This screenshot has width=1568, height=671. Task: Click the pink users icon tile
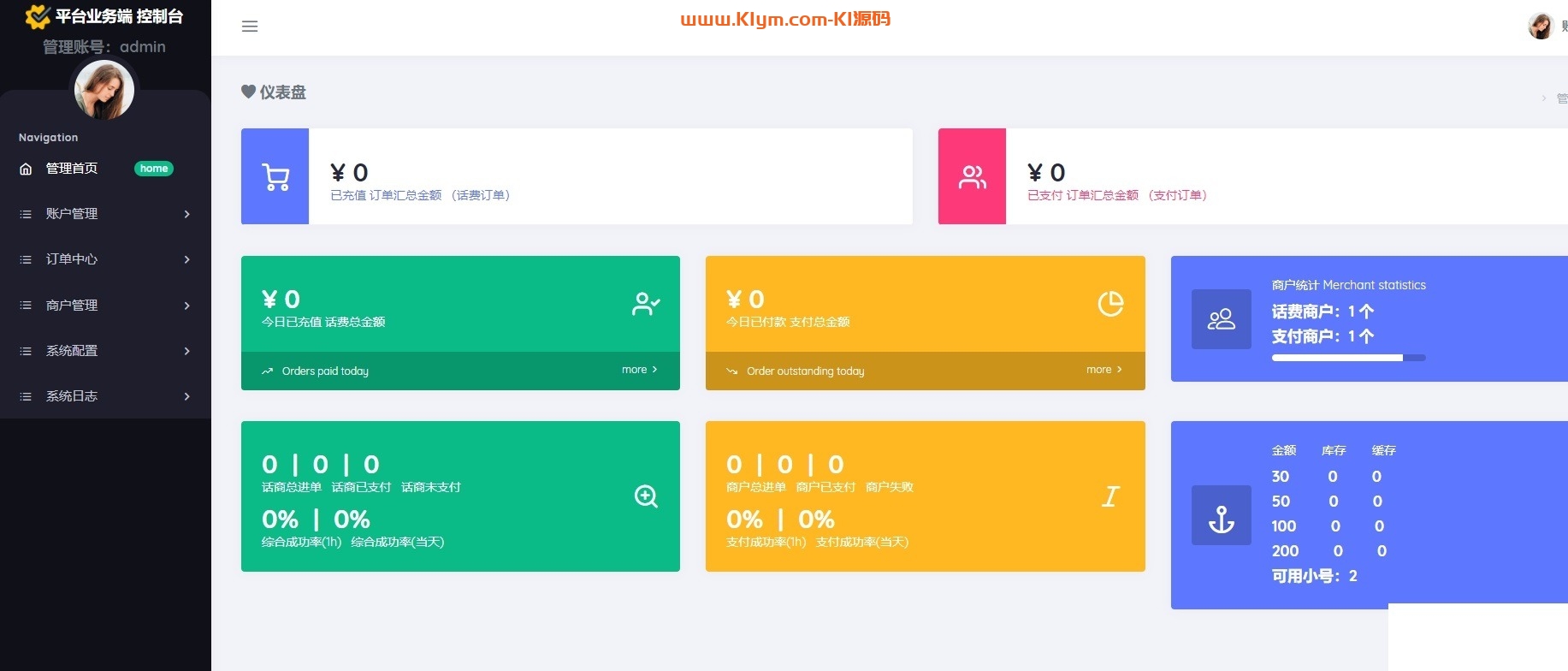point(972,177)
